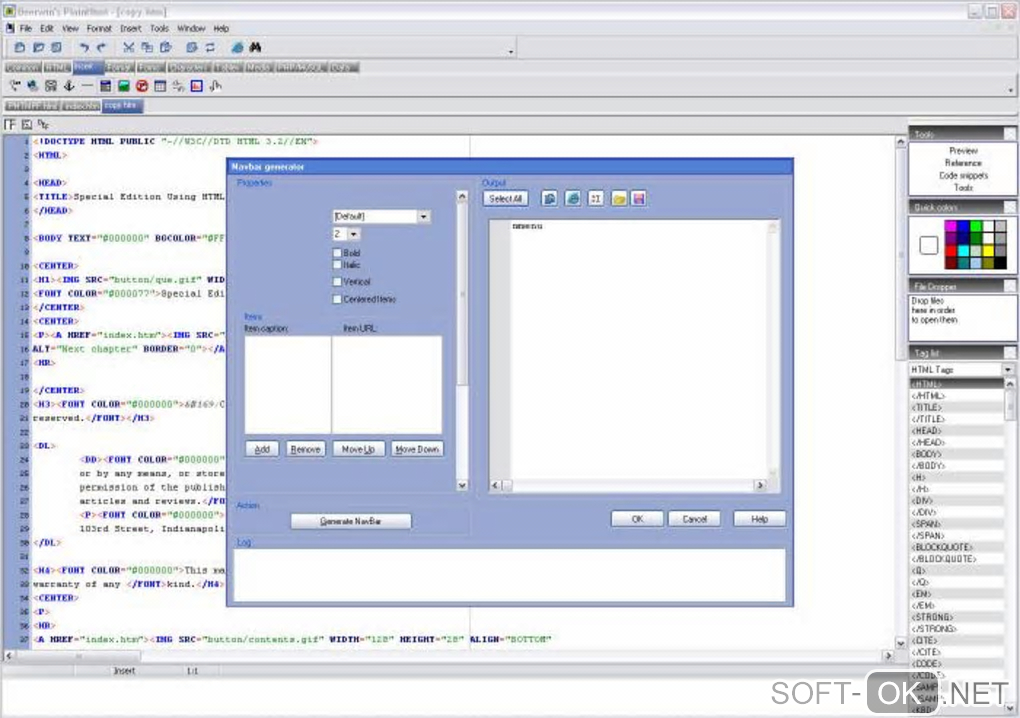Expand the main toolbar overflow arrow
1020x718 pixels.
tap(511, 51)
